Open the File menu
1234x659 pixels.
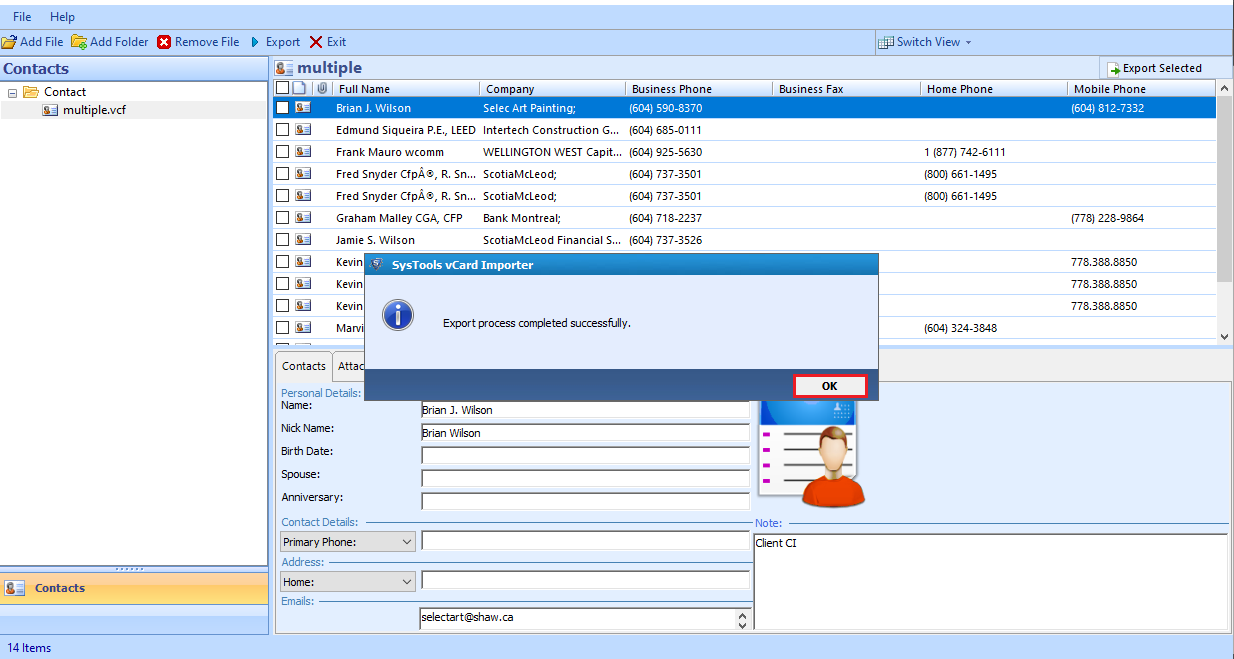pos(22,17)
